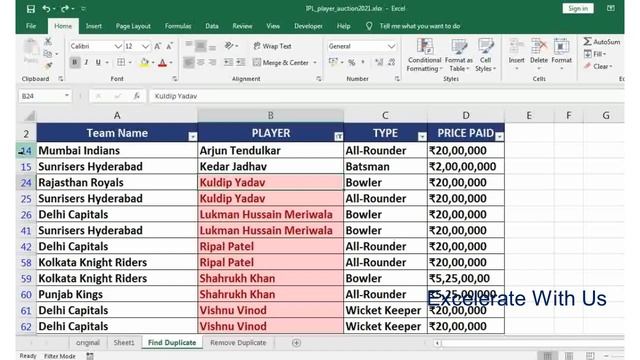
Task: Decrease the indent
Action: [228, 62]
